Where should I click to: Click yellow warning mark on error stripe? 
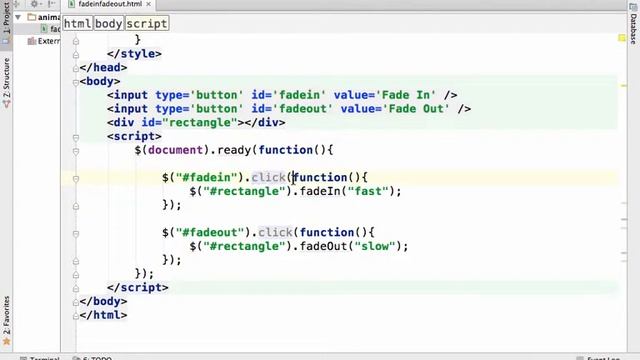pyautogui.click(x=624, y=86)
